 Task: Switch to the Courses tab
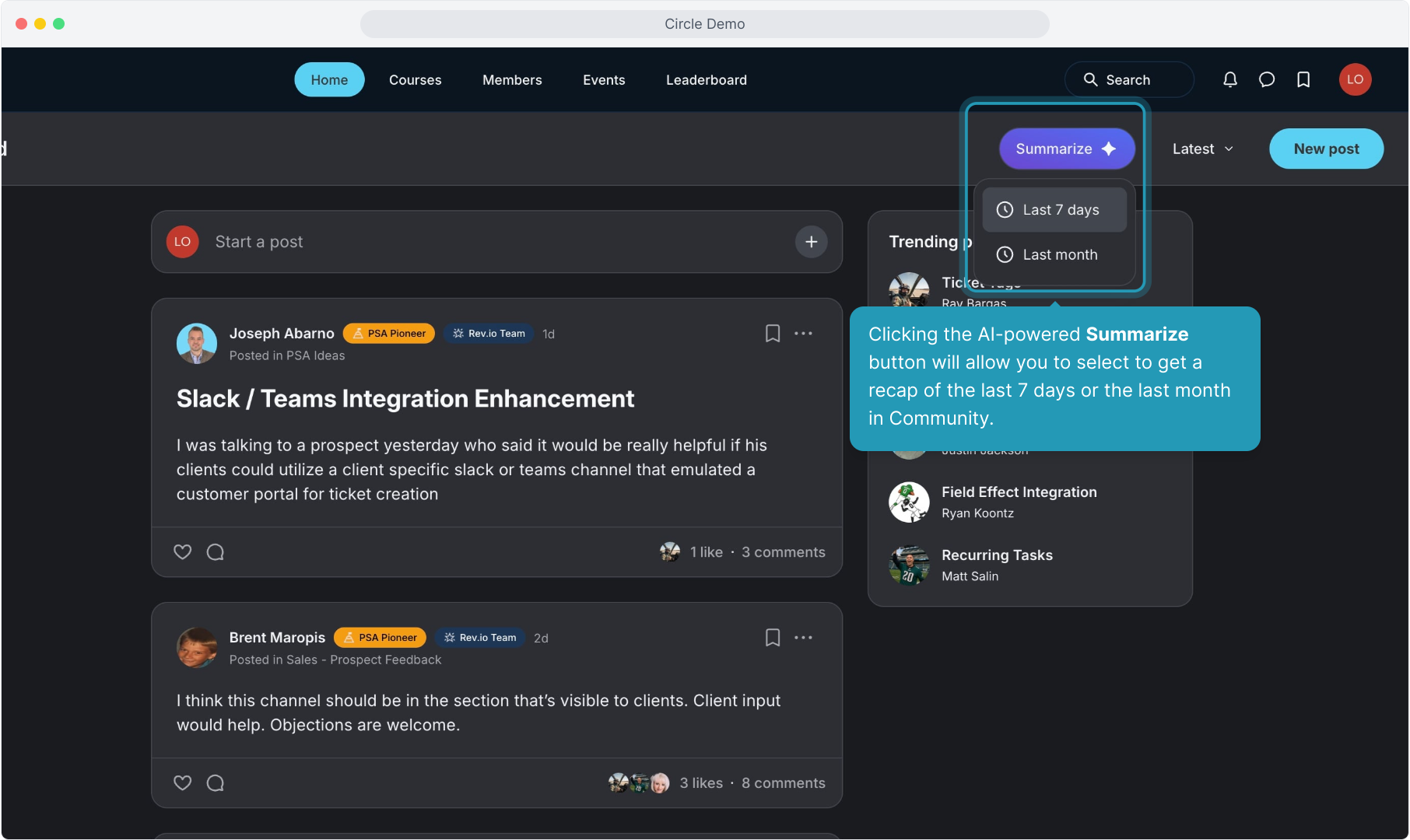(x=415, y=80)
